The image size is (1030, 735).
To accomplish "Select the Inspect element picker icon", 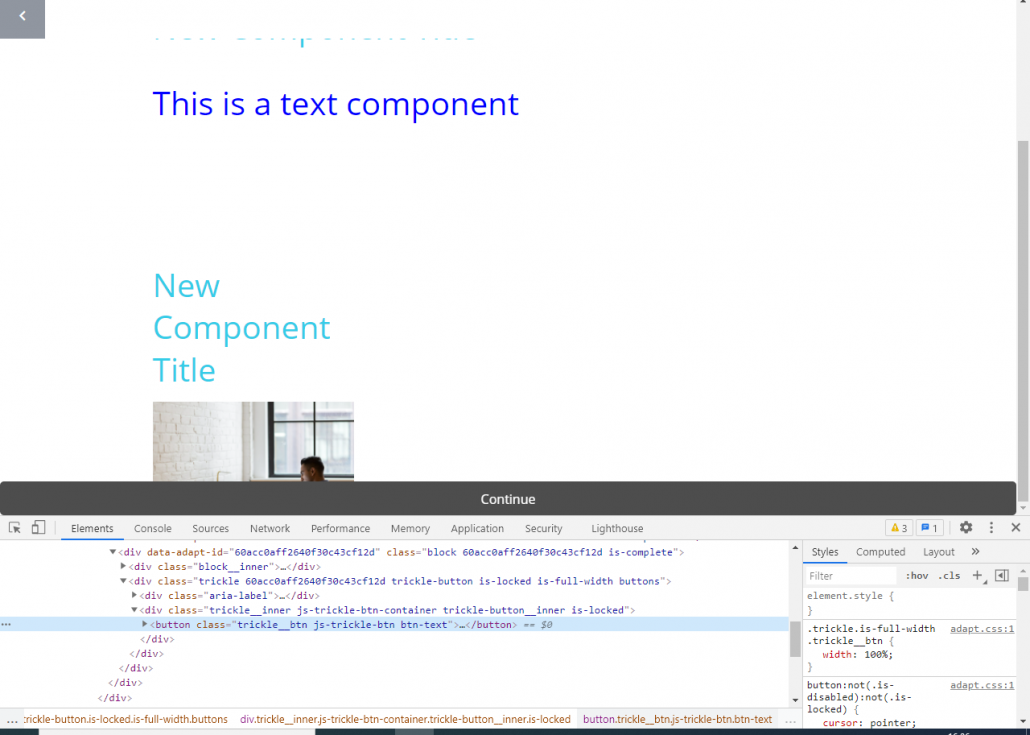I will pos(14,527).
